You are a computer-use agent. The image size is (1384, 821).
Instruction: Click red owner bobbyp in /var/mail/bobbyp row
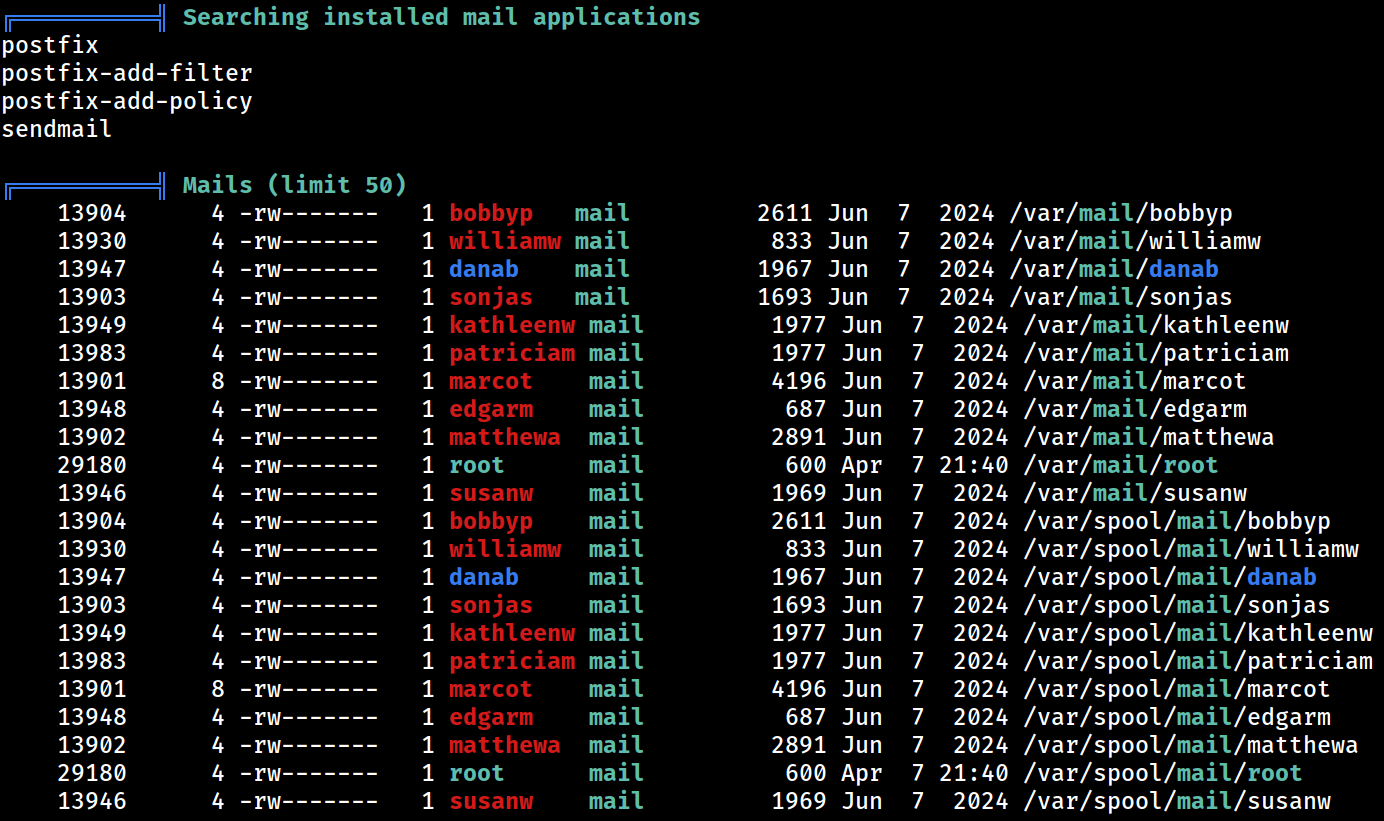pyautogui.click(x=491, y=213)
